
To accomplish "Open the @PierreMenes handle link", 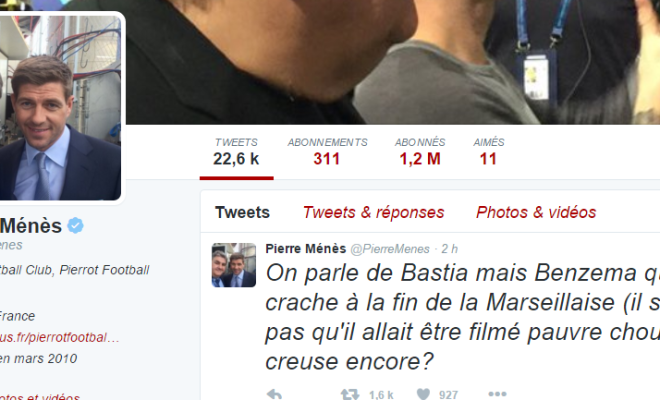I will pos(390,249).
